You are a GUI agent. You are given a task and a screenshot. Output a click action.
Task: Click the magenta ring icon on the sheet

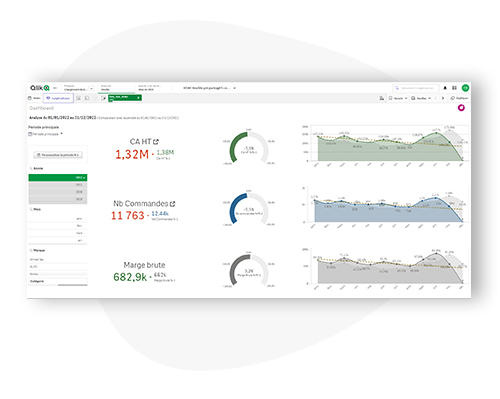click(x=461, y=108)
